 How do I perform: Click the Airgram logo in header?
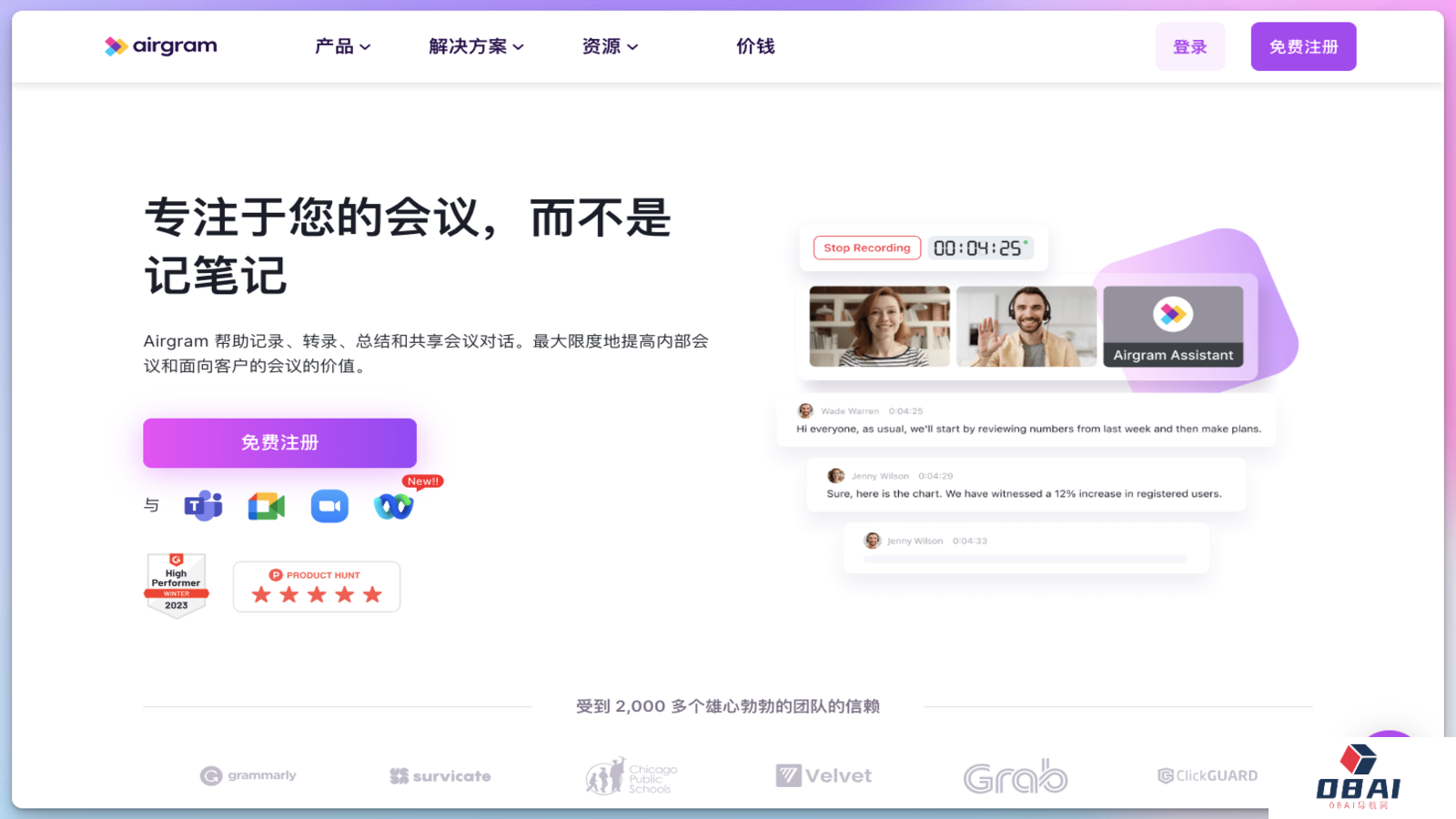[x=161, y=46]
